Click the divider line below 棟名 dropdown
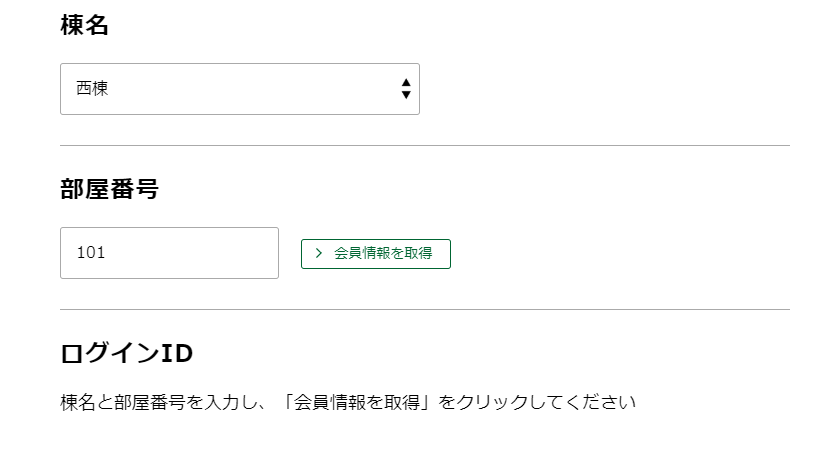Screen dimensions: 821x459 tap(424, 146)
